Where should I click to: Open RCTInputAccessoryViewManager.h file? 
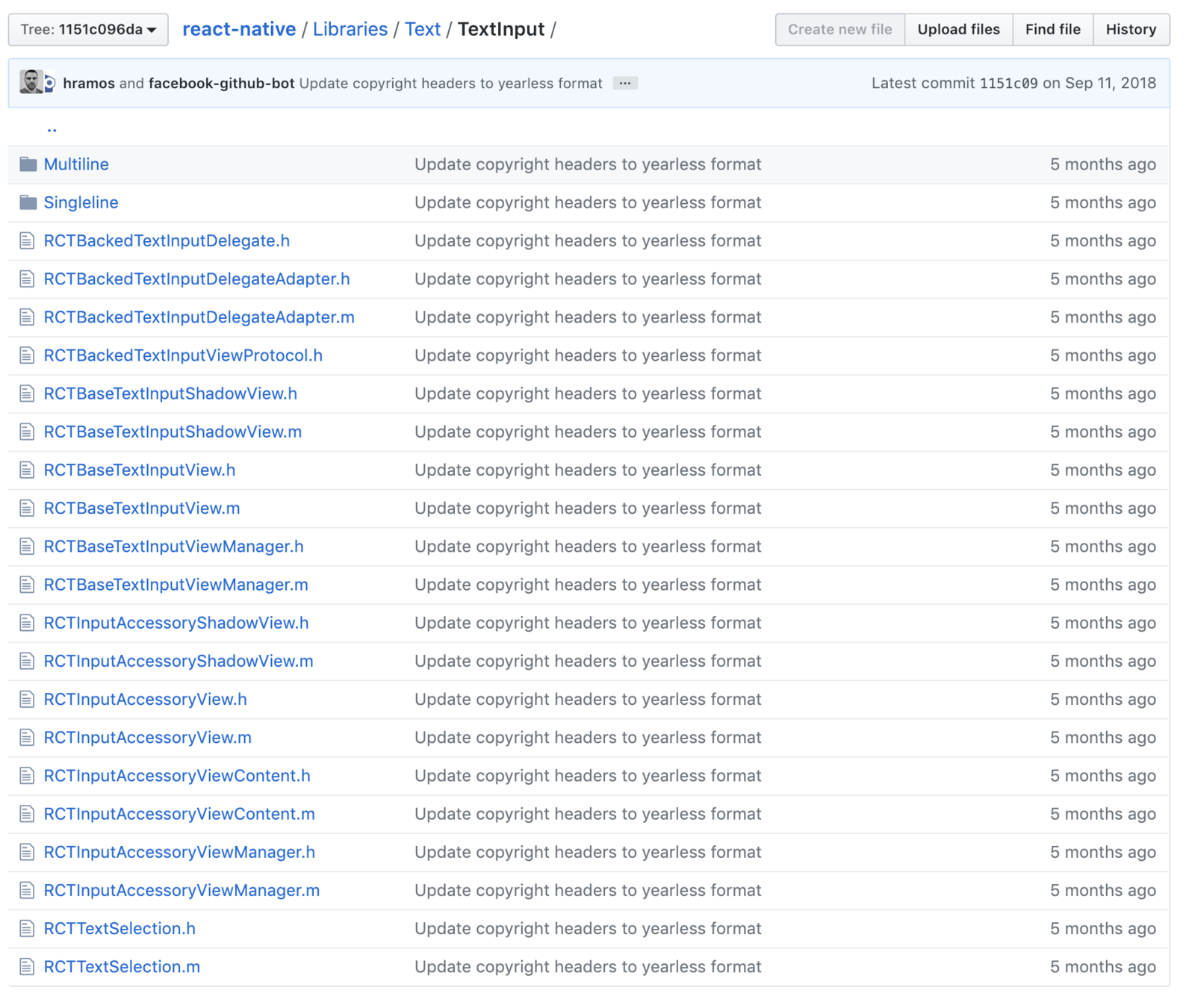pyautogui.click(x=179, y=852)
